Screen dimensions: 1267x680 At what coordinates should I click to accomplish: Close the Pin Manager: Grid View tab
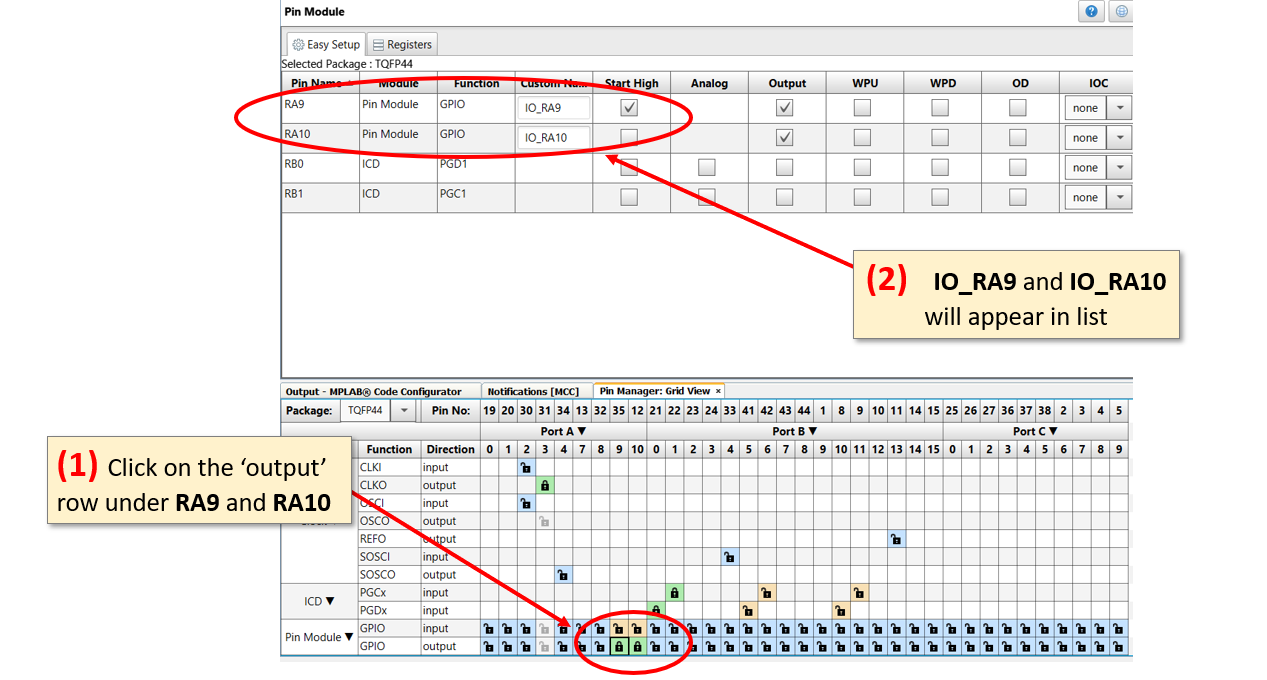coord(718,391)
